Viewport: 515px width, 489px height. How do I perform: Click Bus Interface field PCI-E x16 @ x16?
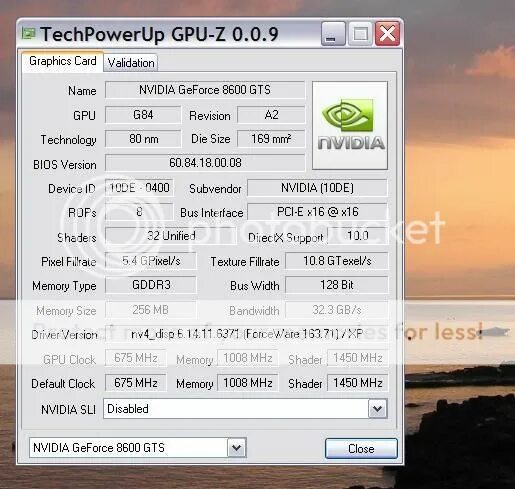coord(317,212)
